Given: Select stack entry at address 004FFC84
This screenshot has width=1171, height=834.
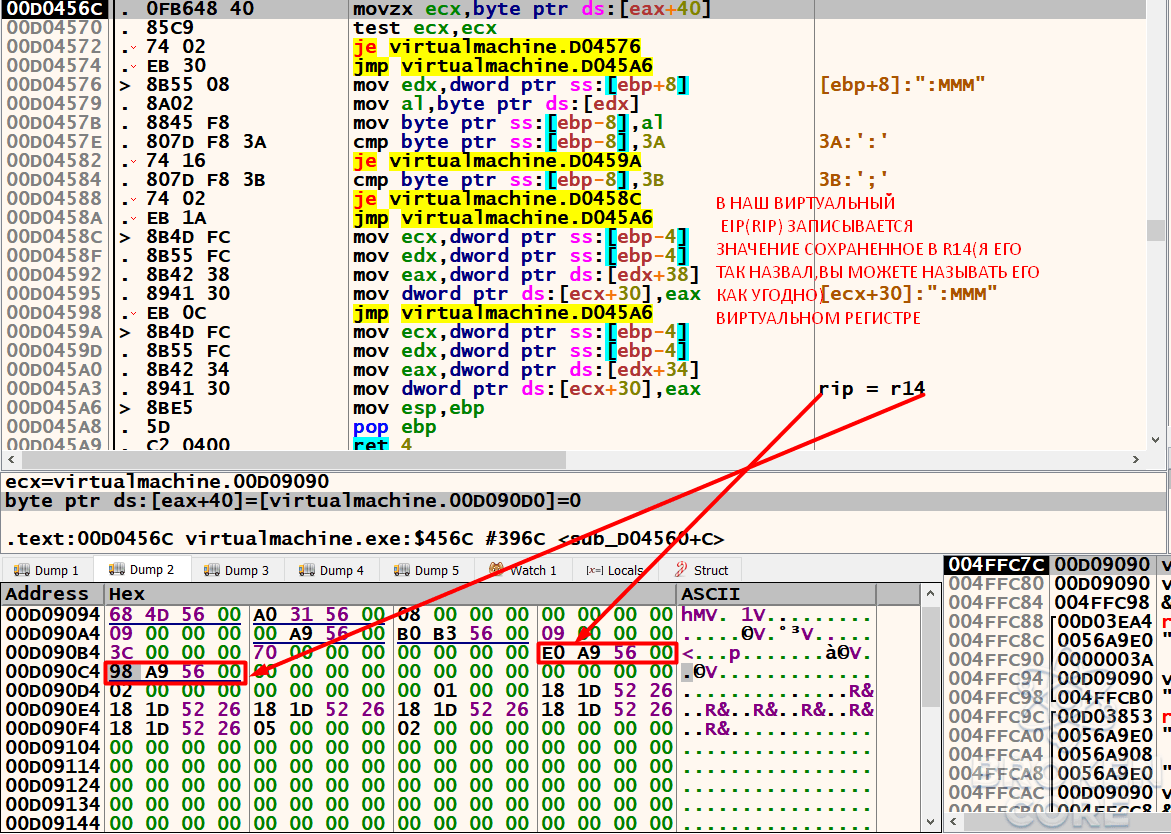Looking at the screenshot, I should [996, 602].
